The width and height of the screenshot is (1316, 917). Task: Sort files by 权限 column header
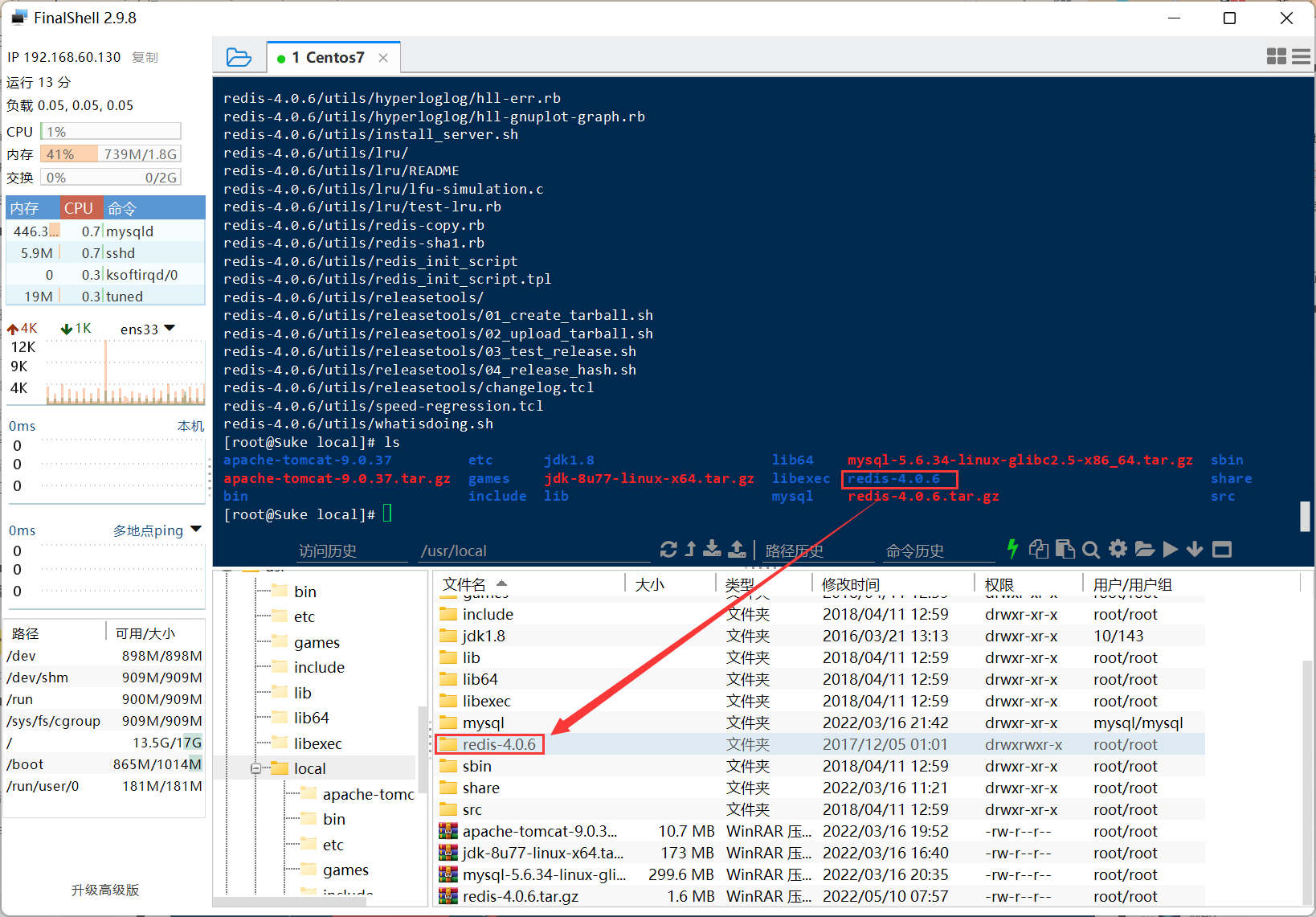pos(1028,584)
